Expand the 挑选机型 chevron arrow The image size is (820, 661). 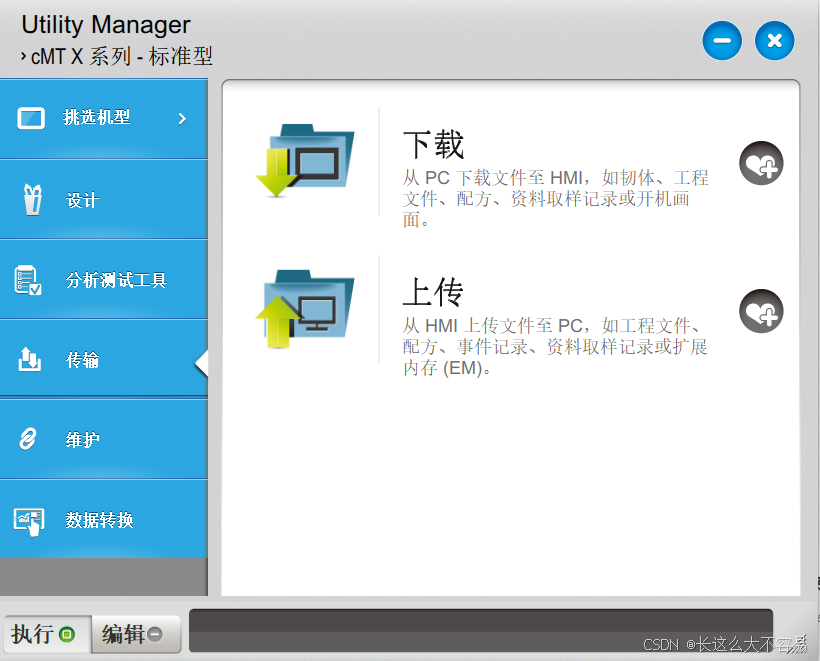click(x=181, y=119)
